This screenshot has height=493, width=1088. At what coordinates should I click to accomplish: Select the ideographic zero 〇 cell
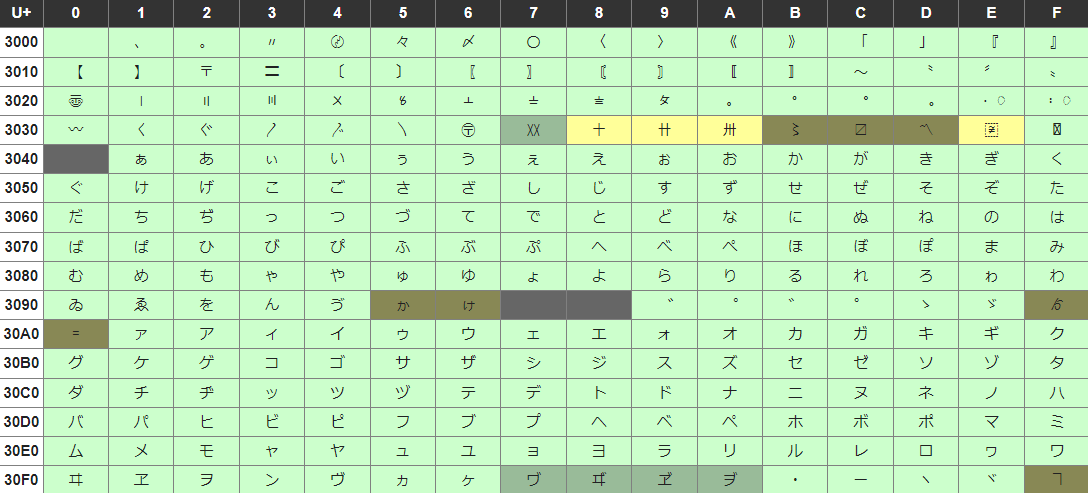(x=533, y=43)
